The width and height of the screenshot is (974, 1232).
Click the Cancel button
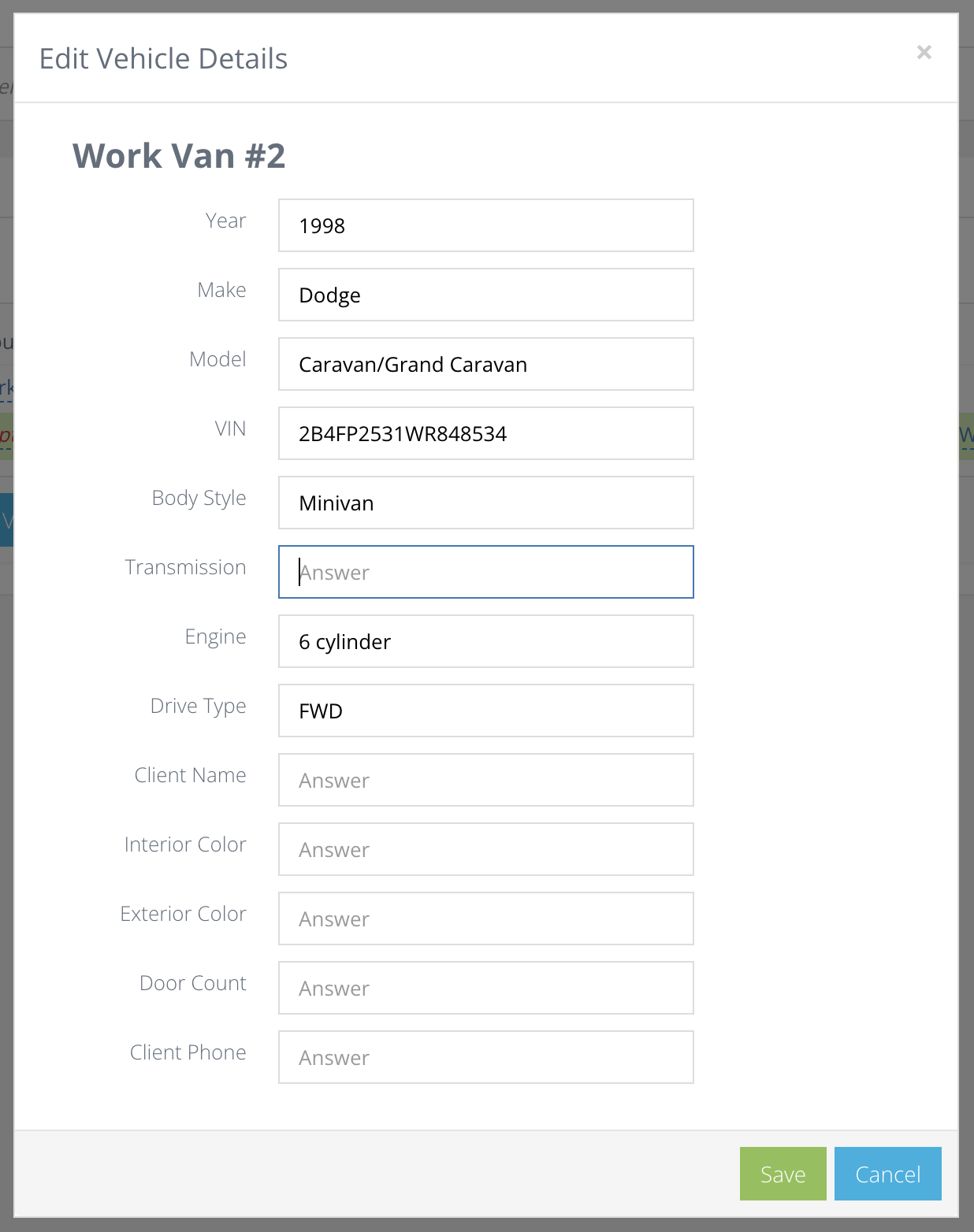click(887, 1174)
